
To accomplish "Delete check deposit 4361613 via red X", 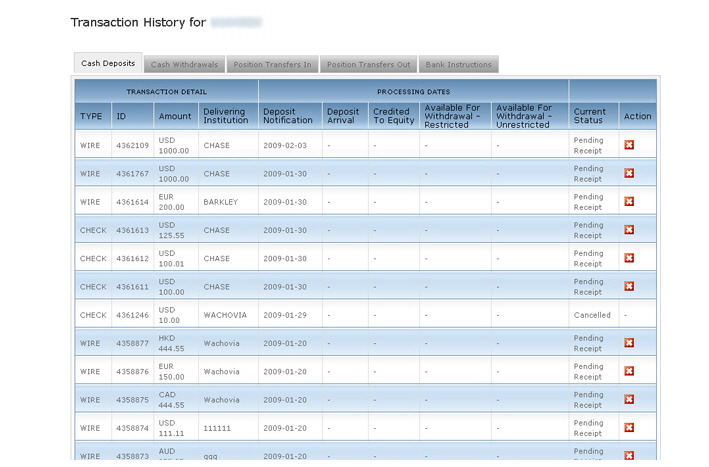I will click(629, 230).
